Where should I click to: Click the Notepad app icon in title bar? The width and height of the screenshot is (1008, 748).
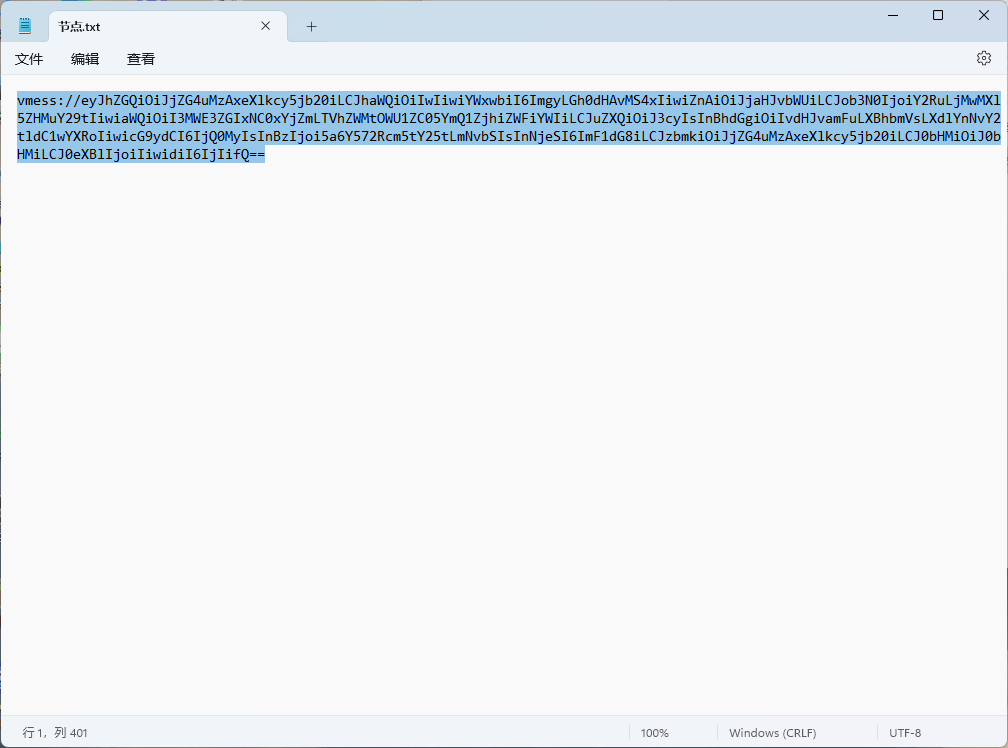click(25, 26)
